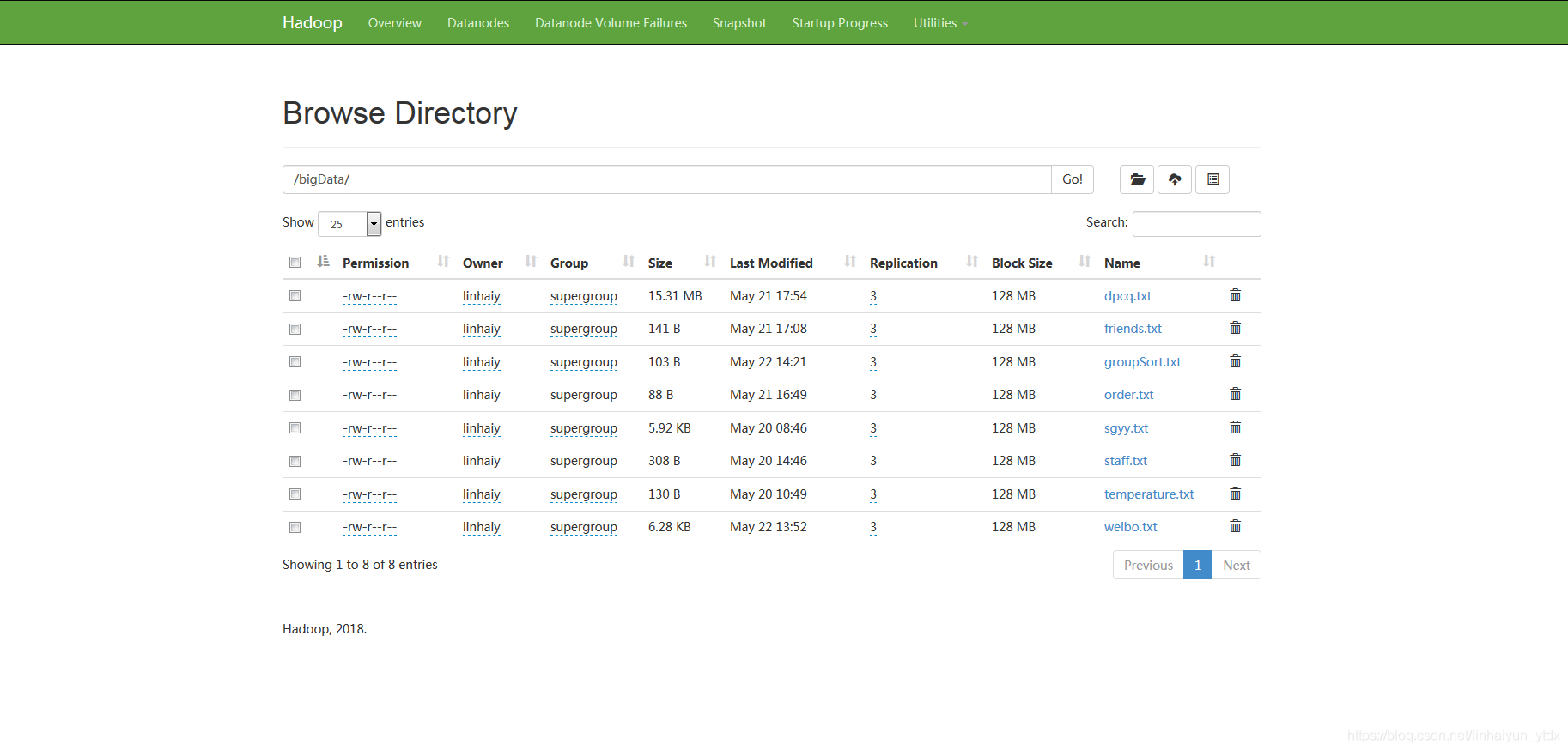1568x751 pixels.
Task: Check the box for dpcq.txt row
Action: point(295,296)
